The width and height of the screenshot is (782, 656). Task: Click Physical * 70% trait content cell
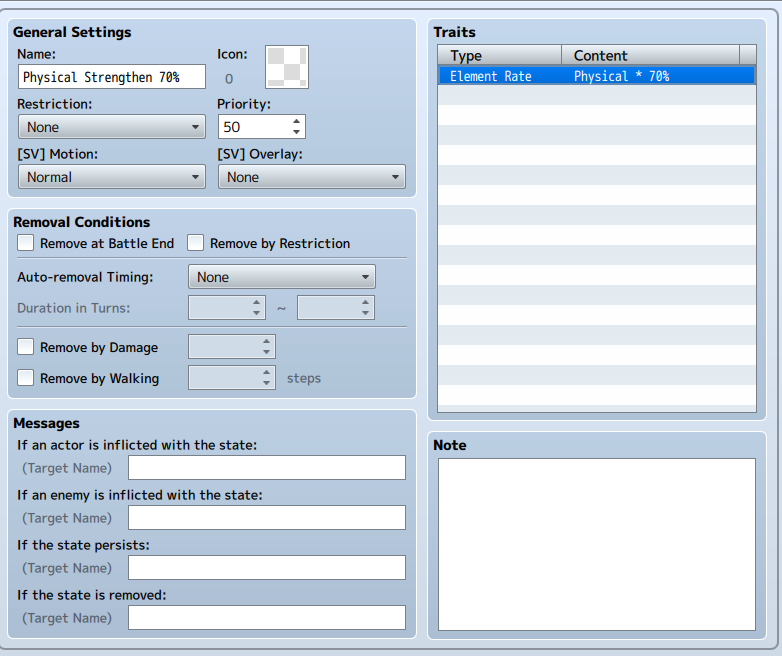(x=621, y=76)
